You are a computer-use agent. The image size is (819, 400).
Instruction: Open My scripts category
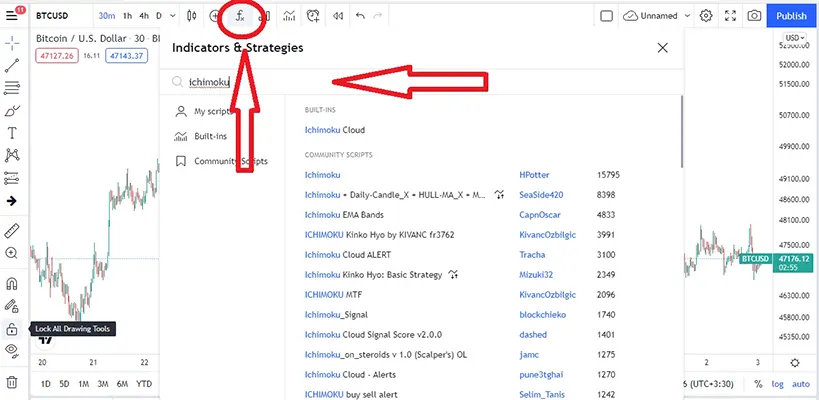(204, 111)
